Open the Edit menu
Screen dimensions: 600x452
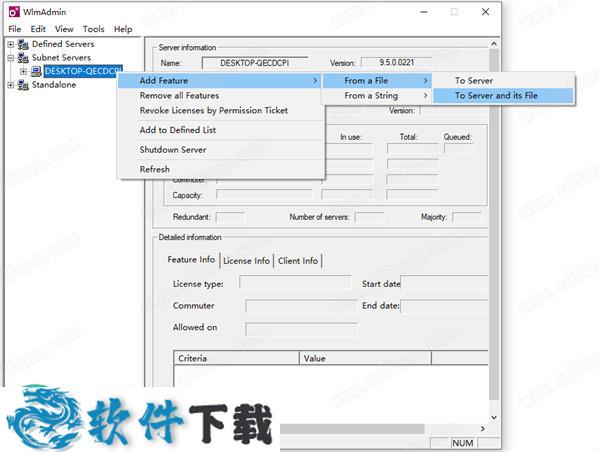pyautogui.click(x=38, y=29)
